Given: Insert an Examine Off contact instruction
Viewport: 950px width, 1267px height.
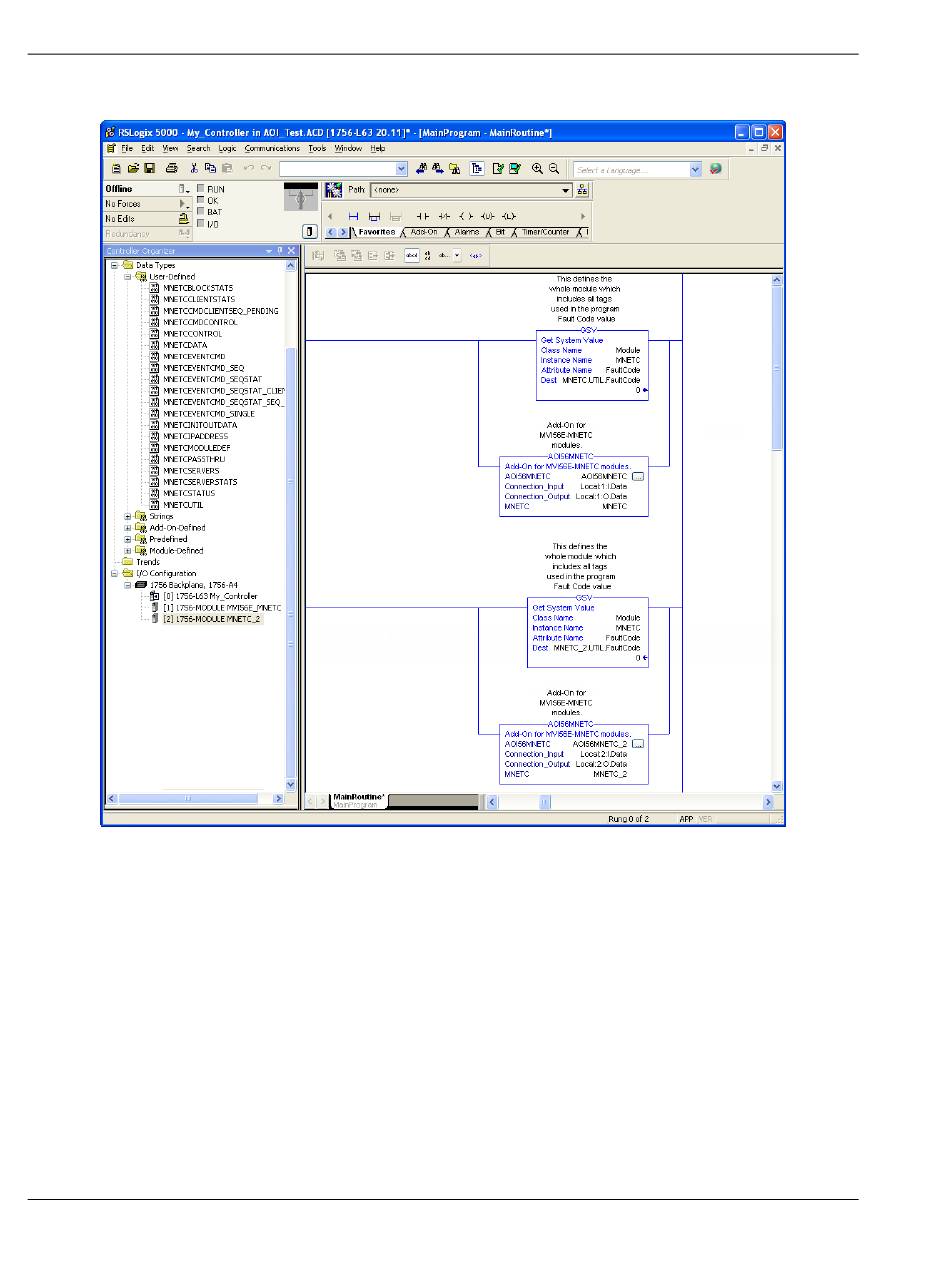Looking at the screenshot, I should coord(444,216).
